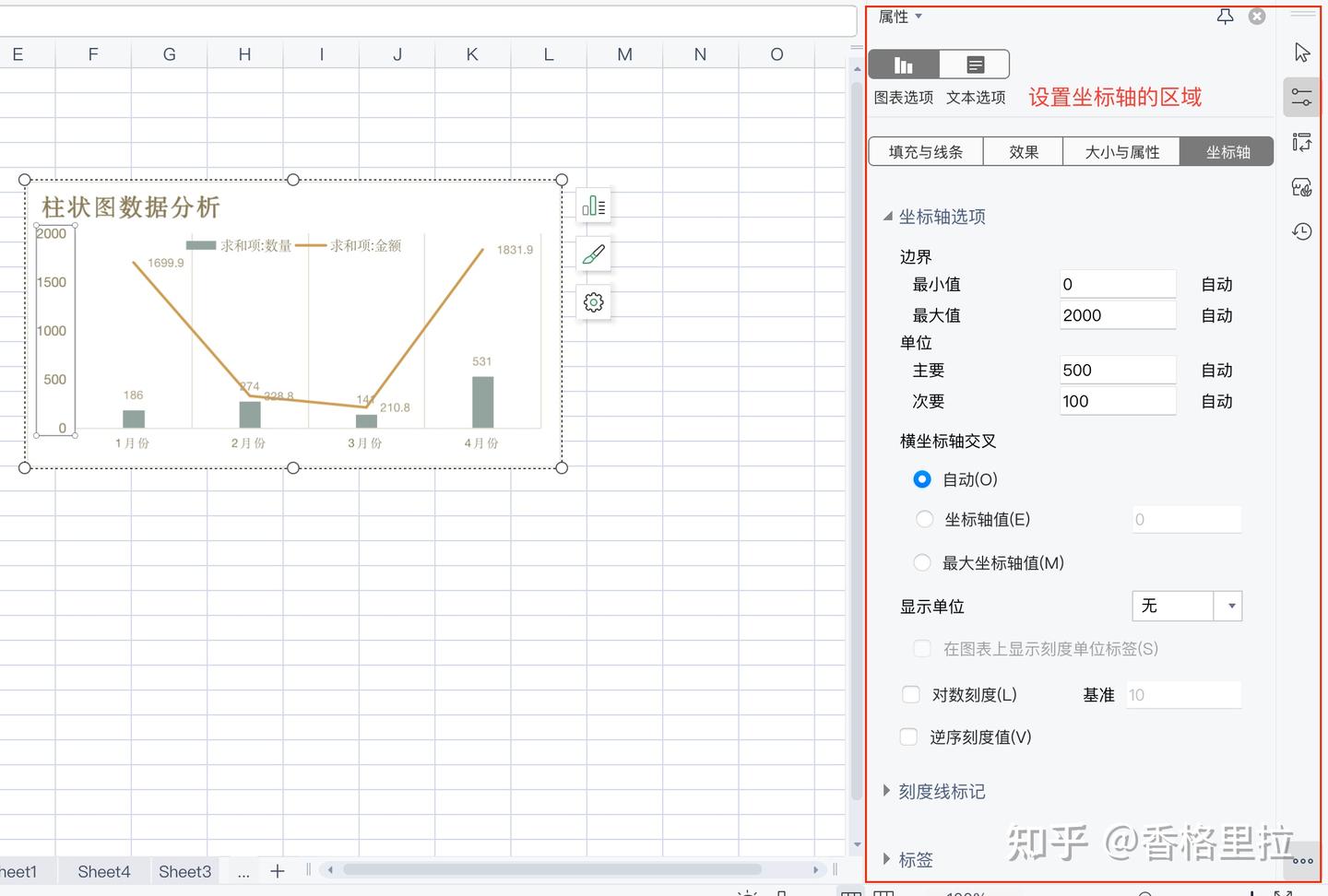The image size is (1328, 896).
Task: Pin the 属性 properties panel
Action: pos(1226,17)
